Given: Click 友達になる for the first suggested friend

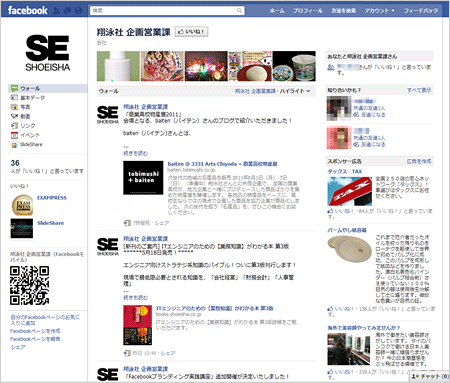Looking at the screenshot, I should [x=373, y=115].
